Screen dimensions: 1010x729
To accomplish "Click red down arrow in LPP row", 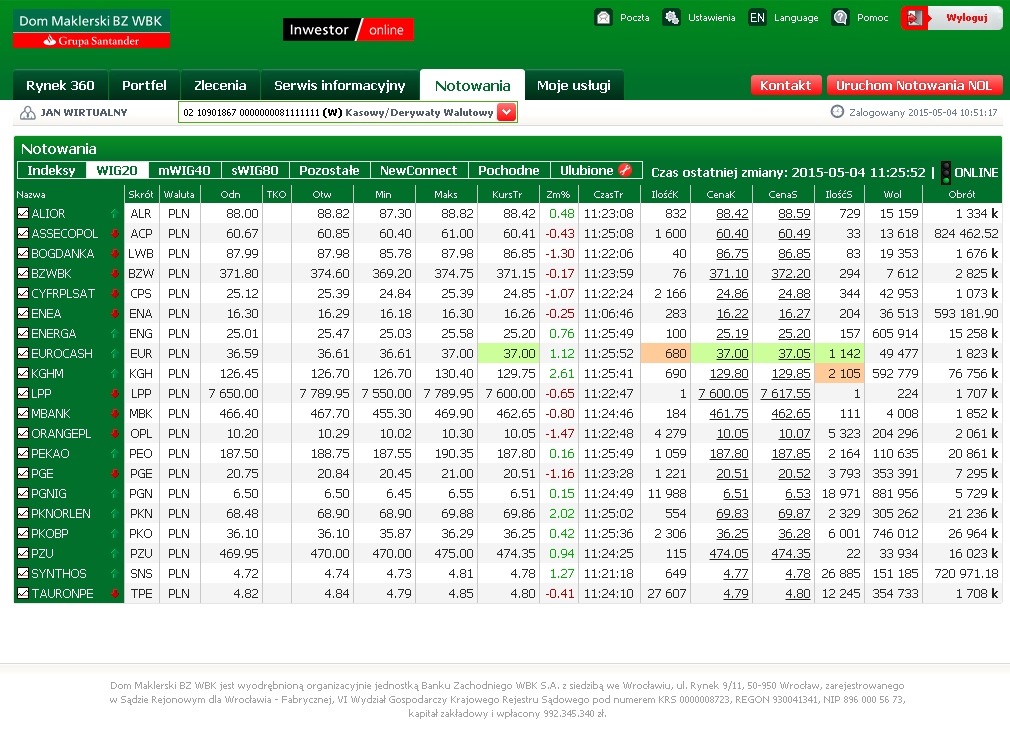I will pos(115,393).
